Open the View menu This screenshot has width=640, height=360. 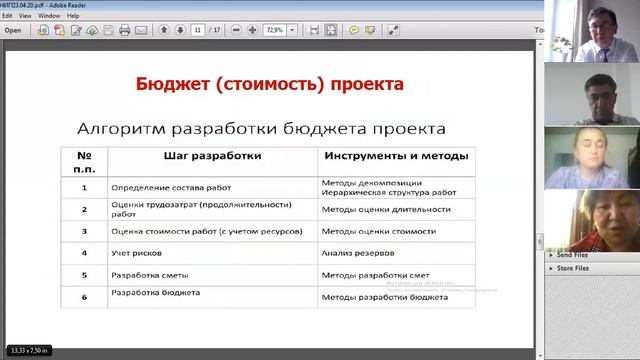click(x=25, y=16)
